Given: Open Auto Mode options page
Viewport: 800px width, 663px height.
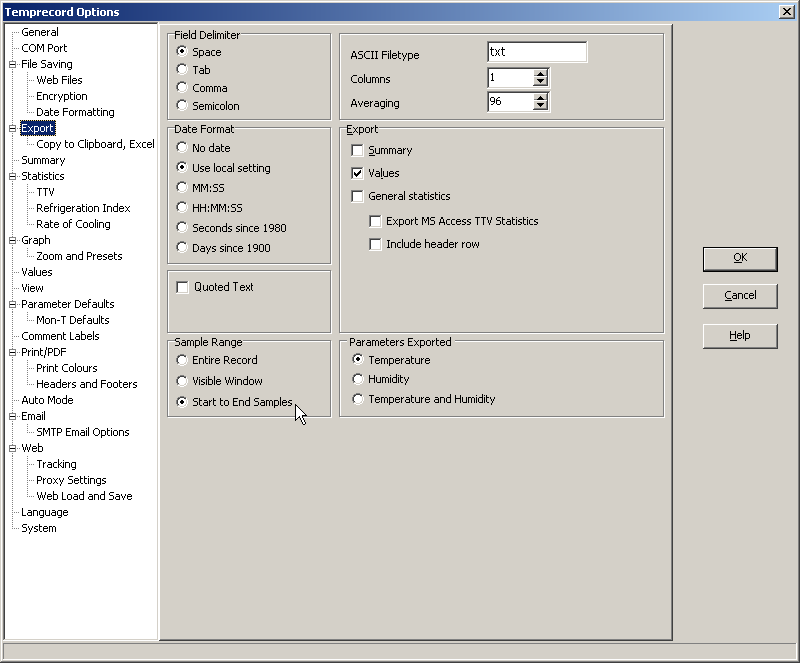Looking at the screenshot, I should 47,400.
